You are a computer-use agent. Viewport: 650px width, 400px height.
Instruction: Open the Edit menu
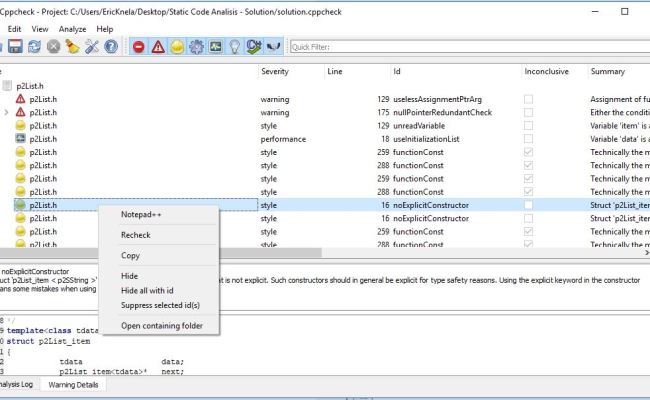14,29
